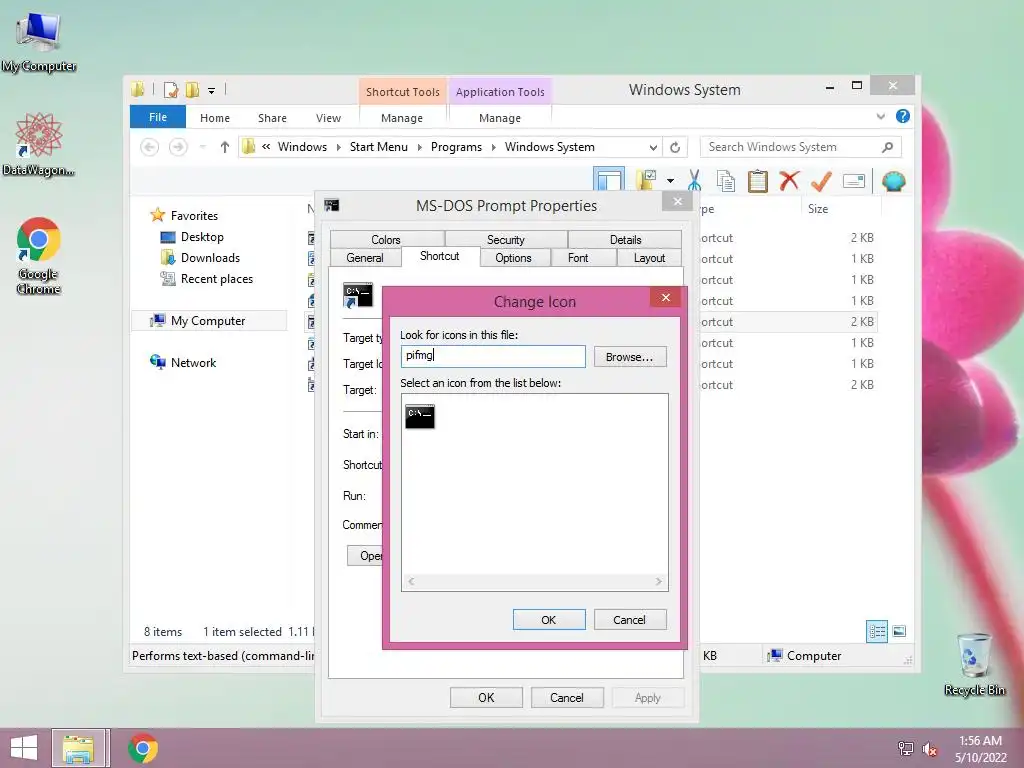The width and height of the screenshot is (1024, 768).
Task: Open the recent locations dropdown arrow
Action: coord(202,147)
